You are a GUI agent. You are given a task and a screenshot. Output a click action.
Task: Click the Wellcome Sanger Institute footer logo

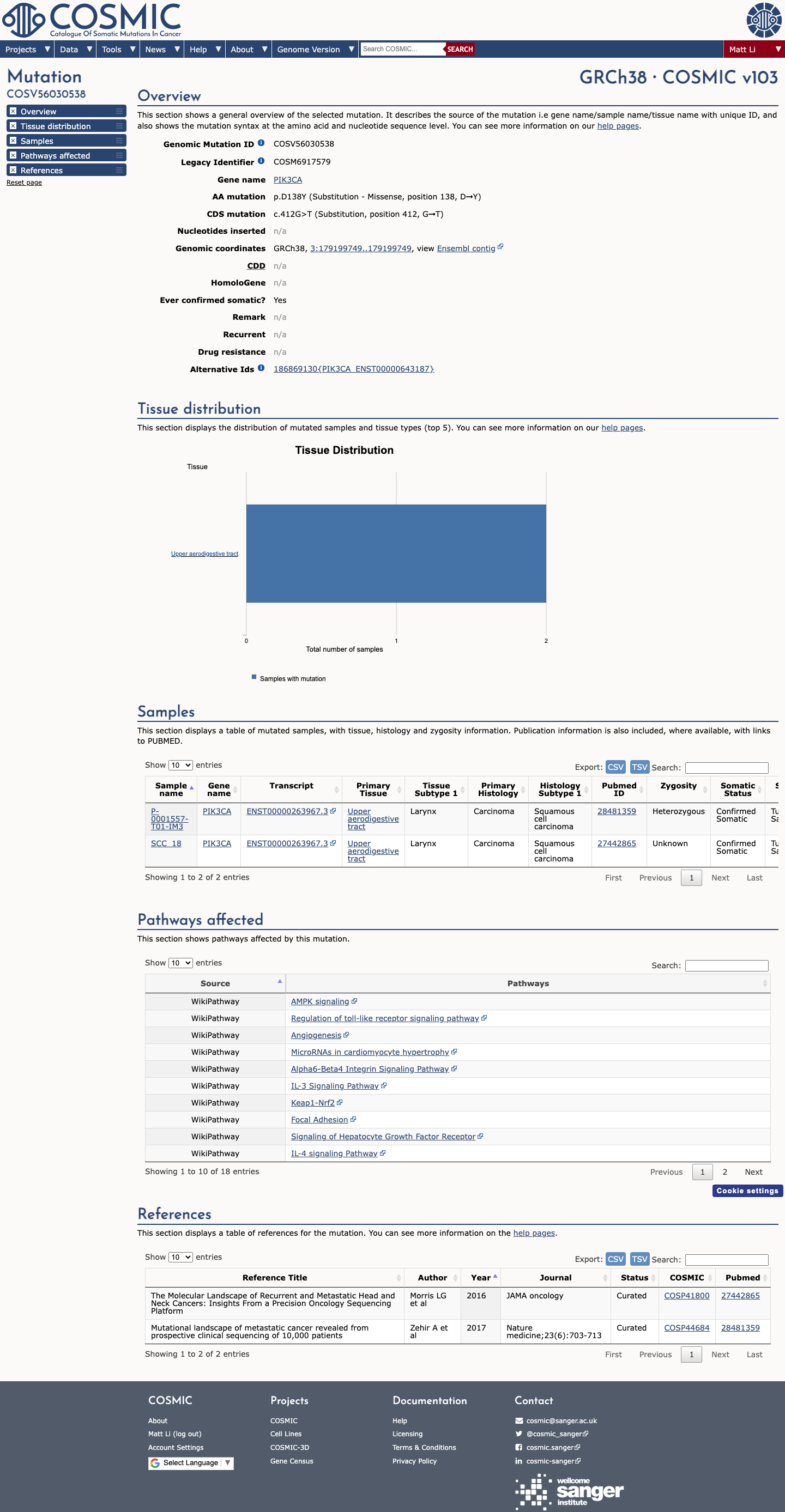click(569, 1491)
